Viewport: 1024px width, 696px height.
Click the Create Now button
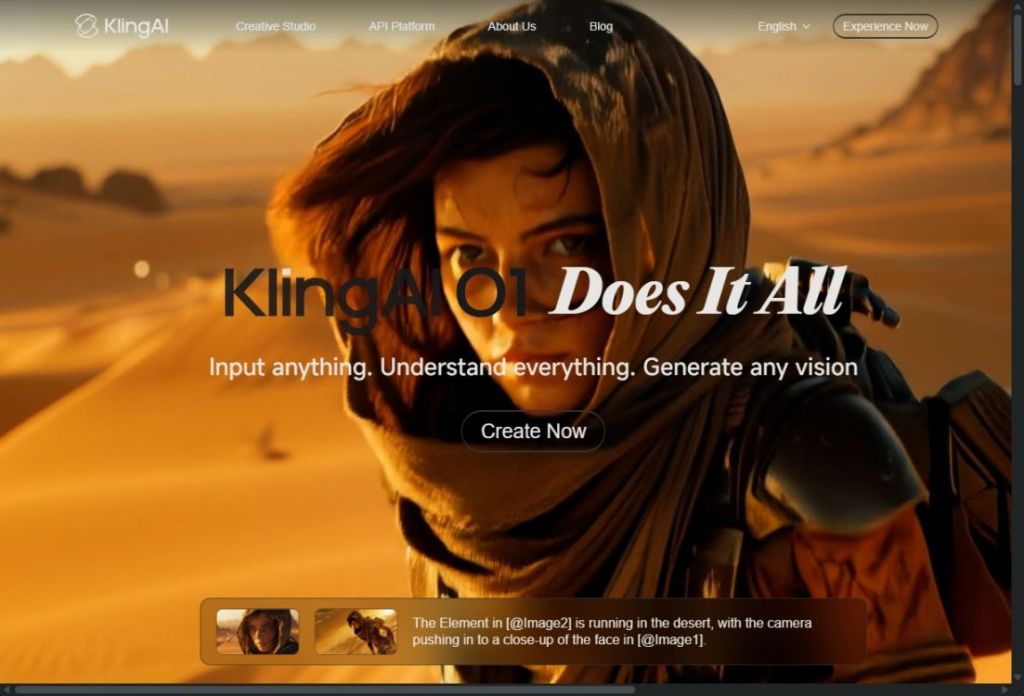[532, 431]
